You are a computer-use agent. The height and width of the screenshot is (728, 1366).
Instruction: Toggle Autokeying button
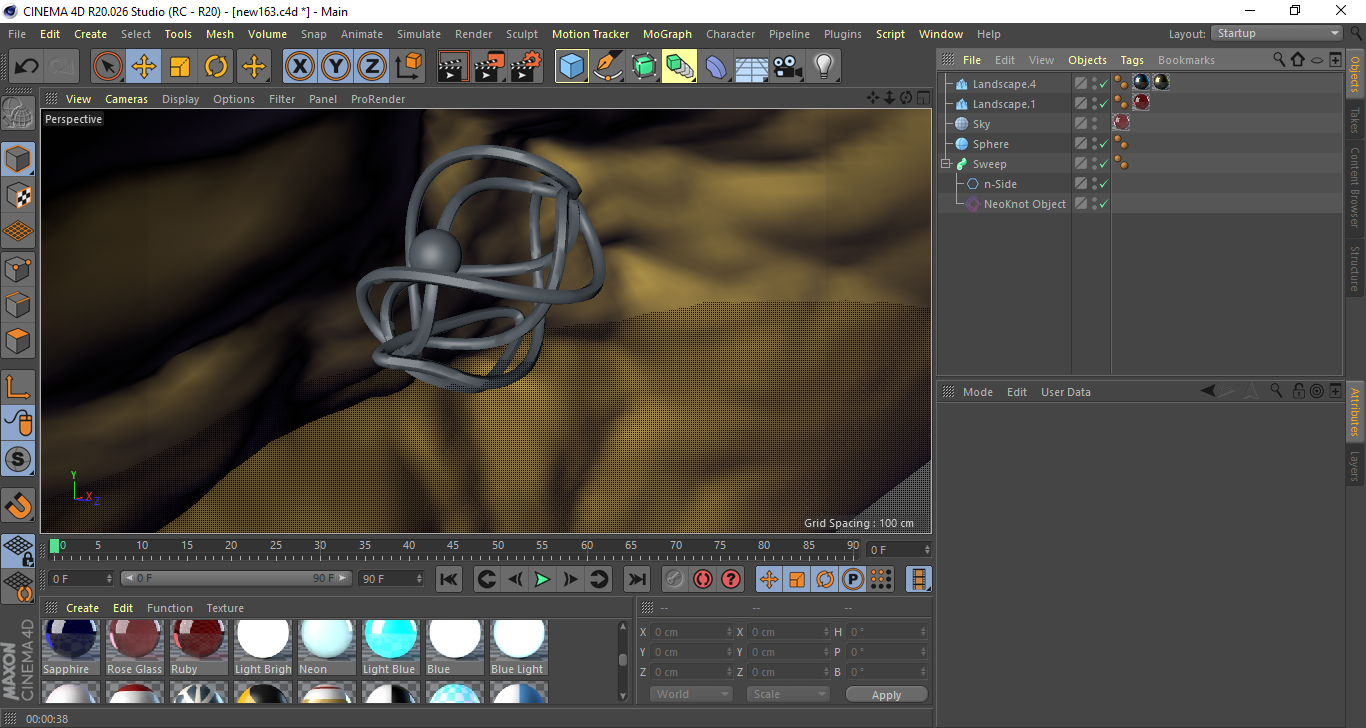(x=703, y=579)
